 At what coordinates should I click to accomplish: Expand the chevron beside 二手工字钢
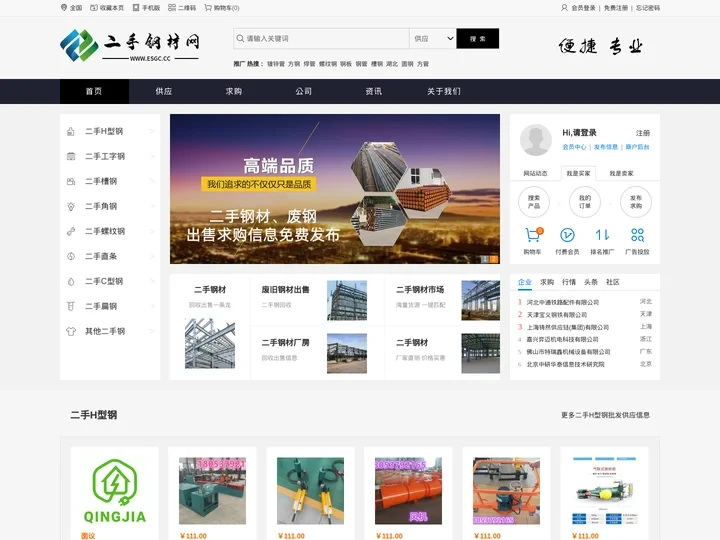[152, 156]
